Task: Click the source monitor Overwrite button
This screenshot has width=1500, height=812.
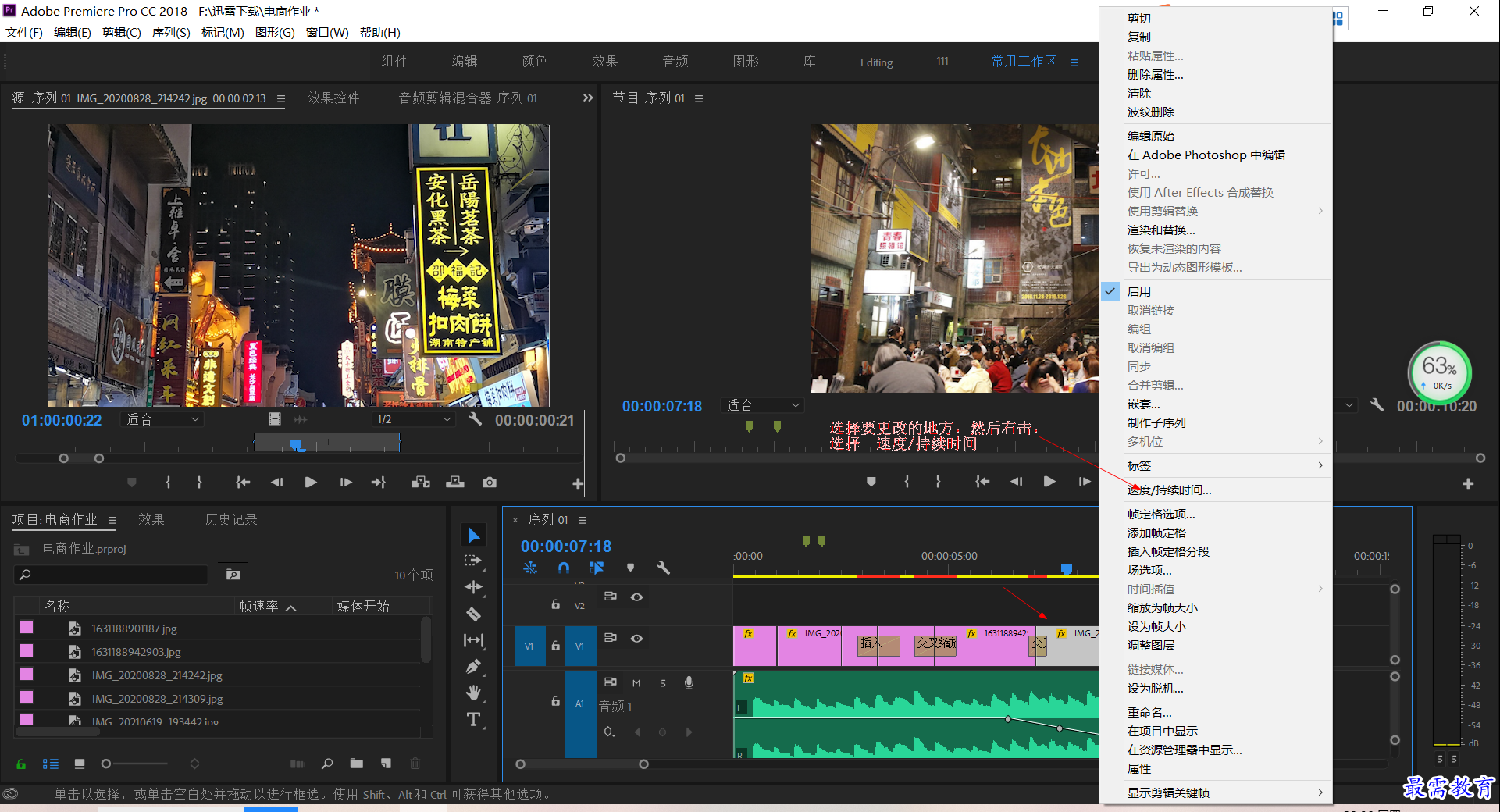Action: coord(455,483)
